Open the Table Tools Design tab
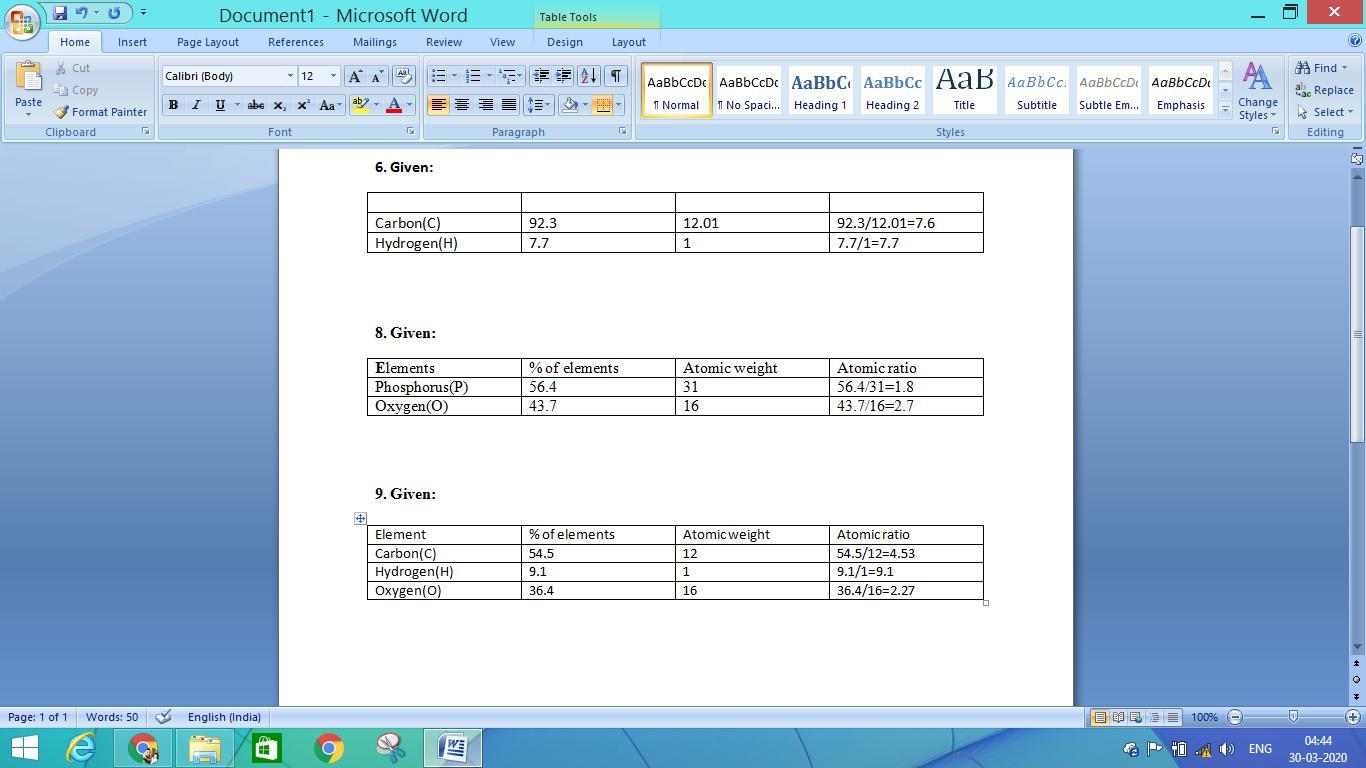This screenshot has width=1366, height=768. 564,42
